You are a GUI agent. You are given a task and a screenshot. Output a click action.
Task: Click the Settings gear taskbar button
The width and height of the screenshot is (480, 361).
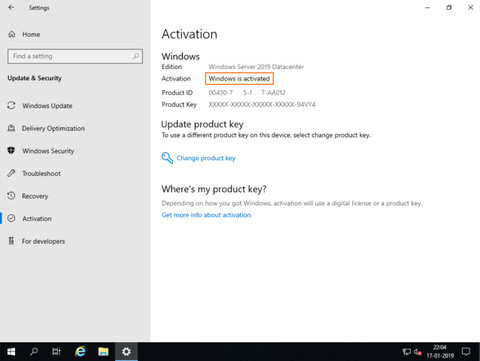pos(126,352)
